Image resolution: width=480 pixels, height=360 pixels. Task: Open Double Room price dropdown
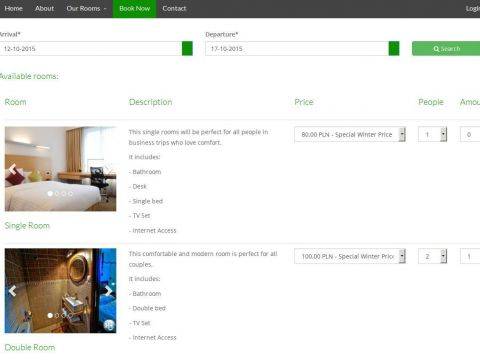click(x=350, y=256)
